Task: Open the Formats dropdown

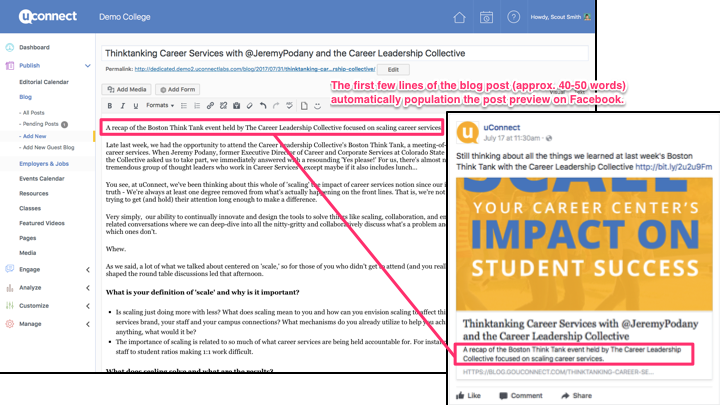Action: pyautogui.click(x=160, y=105)
